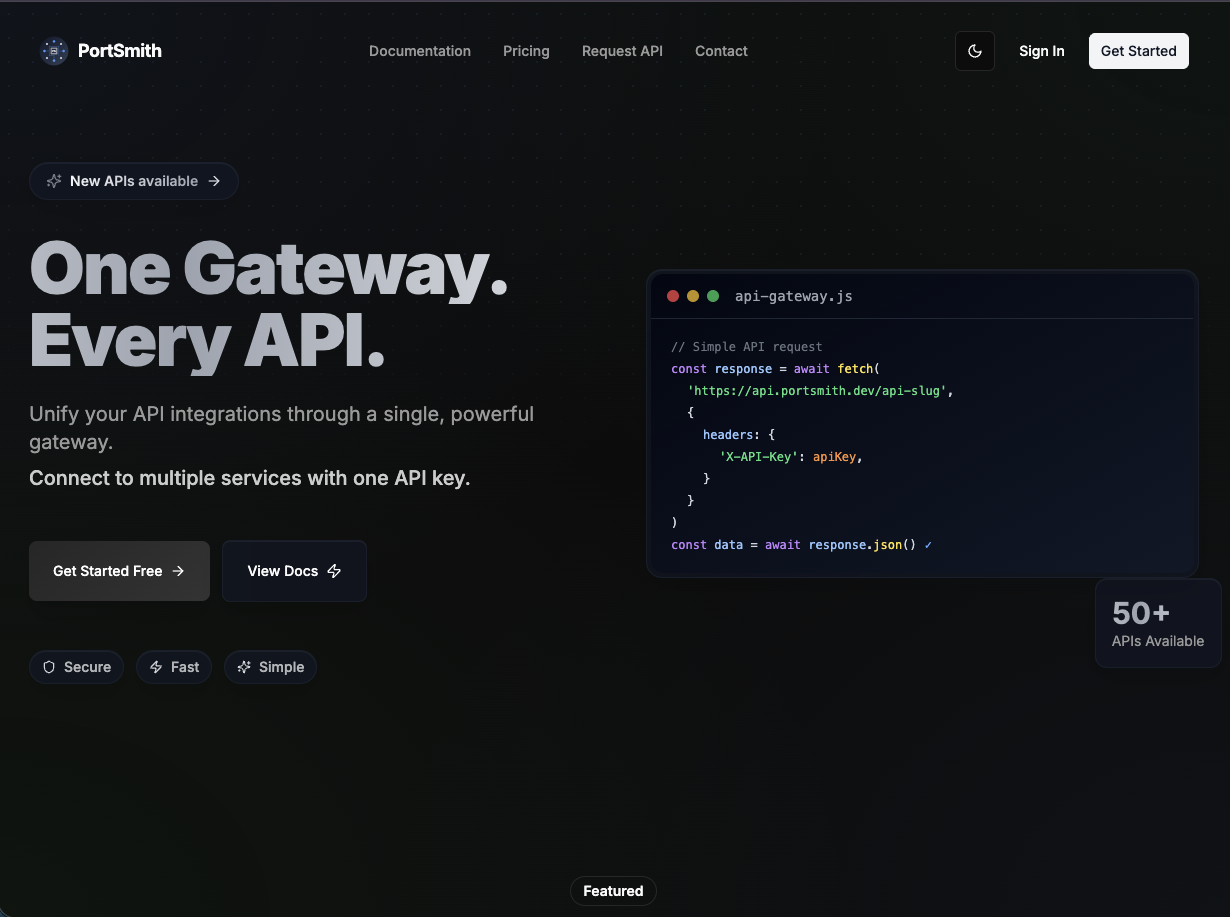Open the Documentation nav link
Screen dimensions: 1230x917
click(420, 51)
